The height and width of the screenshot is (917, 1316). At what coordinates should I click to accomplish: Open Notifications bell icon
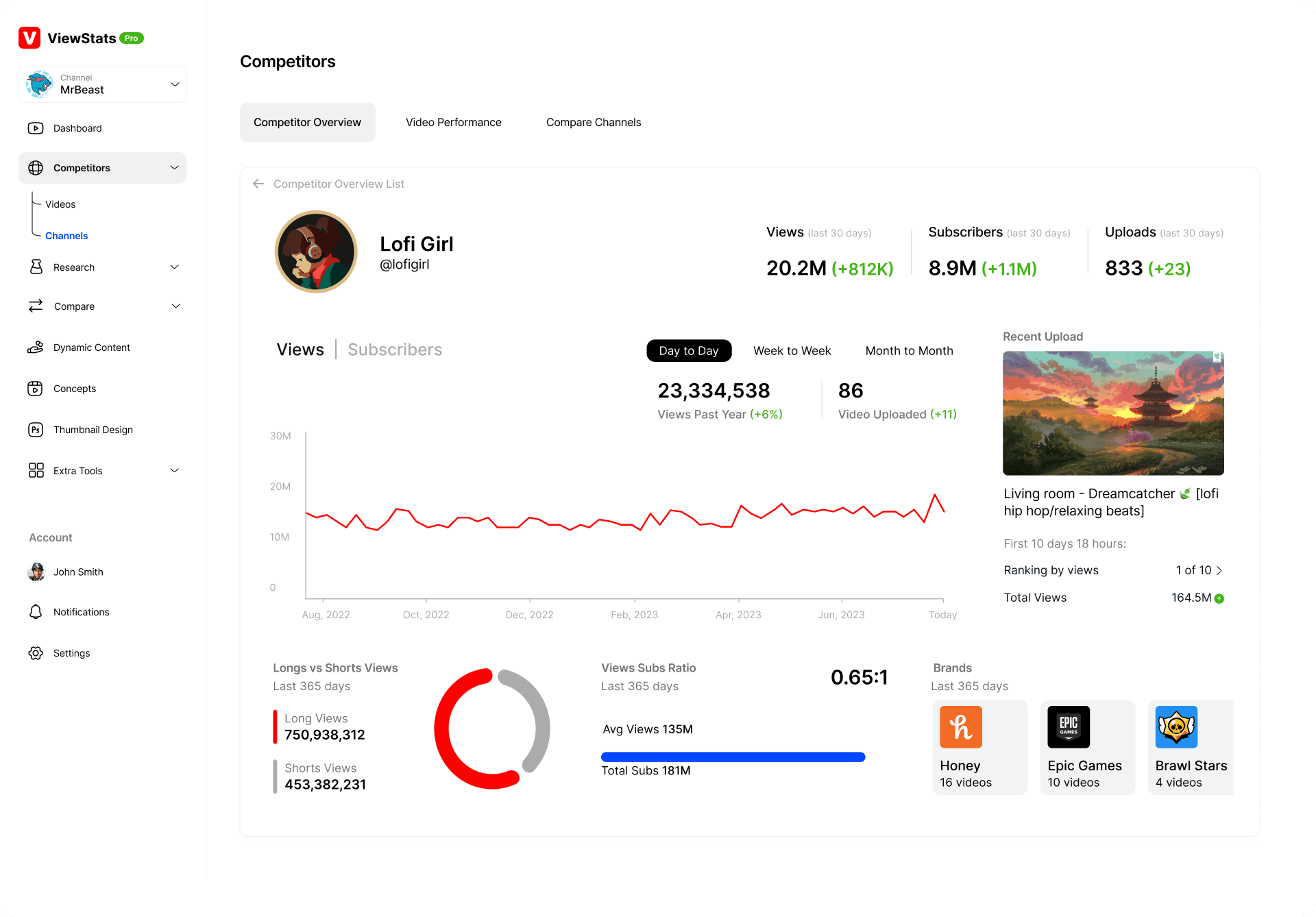point(36,612)
